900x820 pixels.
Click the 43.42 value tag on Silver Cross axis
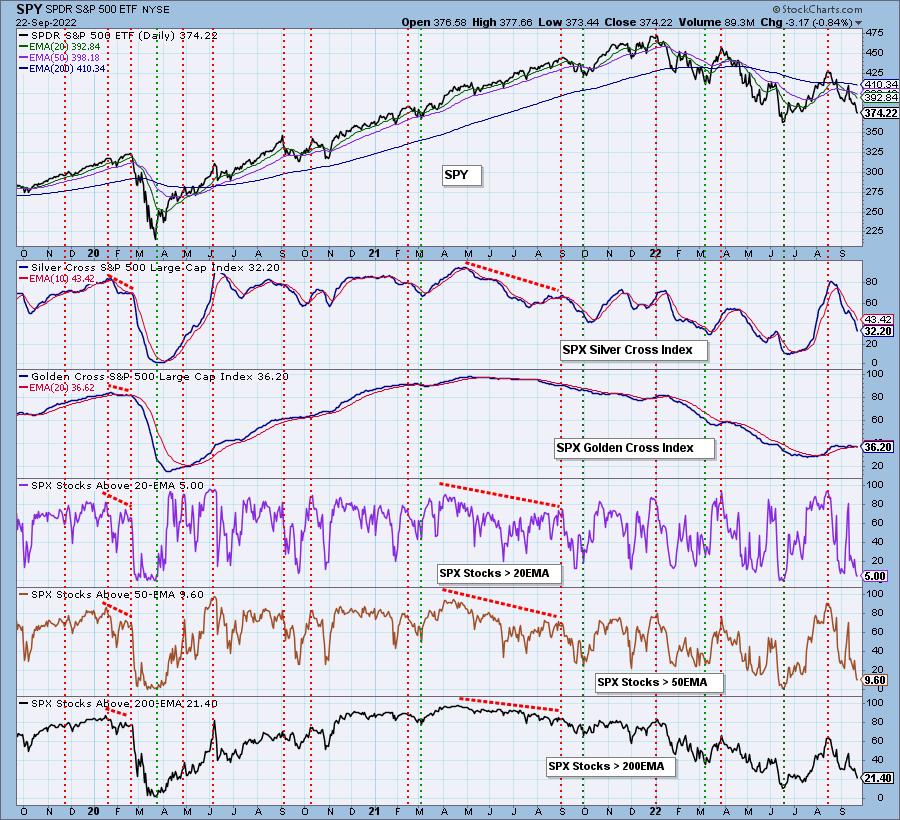tap(878, 320)
